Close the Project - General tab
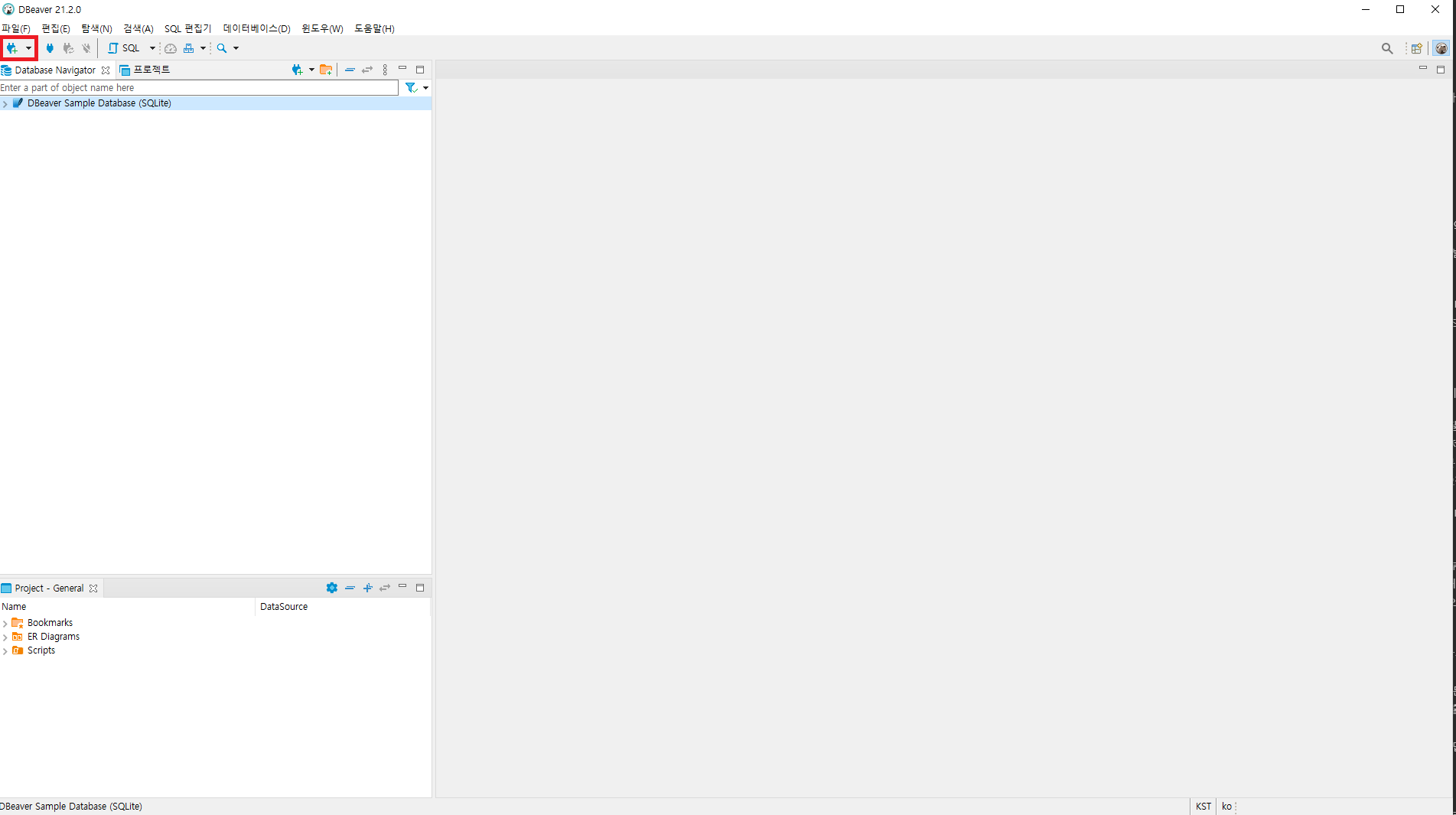 93,588
